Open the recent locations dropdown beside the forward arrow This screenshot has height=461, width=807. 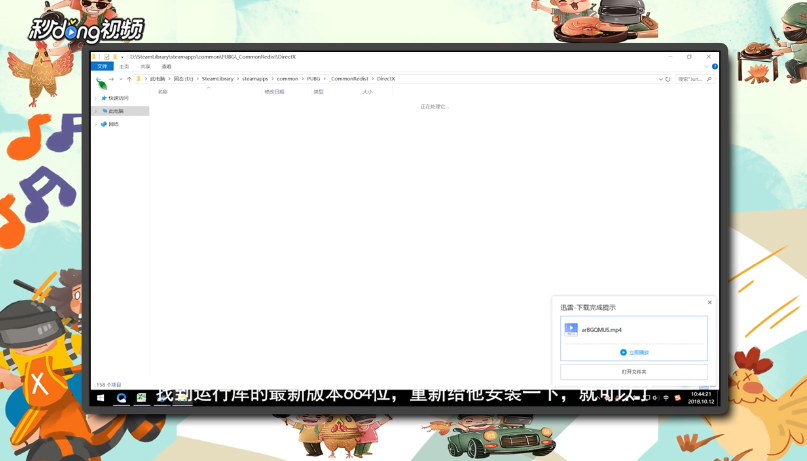click(120, 79)
